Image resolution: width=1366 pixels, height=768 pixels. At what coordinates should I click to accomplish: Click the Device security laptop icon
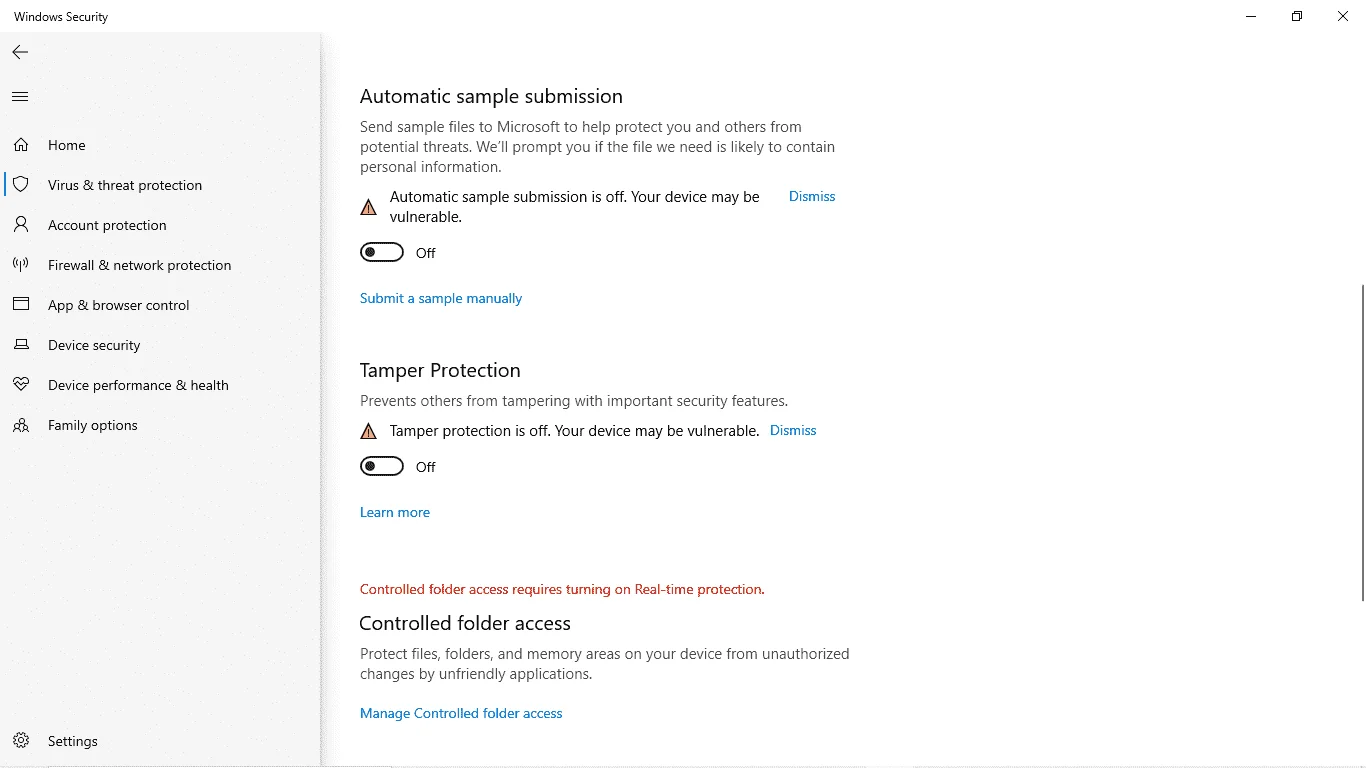pyautogui.click(x=21, y=345)
